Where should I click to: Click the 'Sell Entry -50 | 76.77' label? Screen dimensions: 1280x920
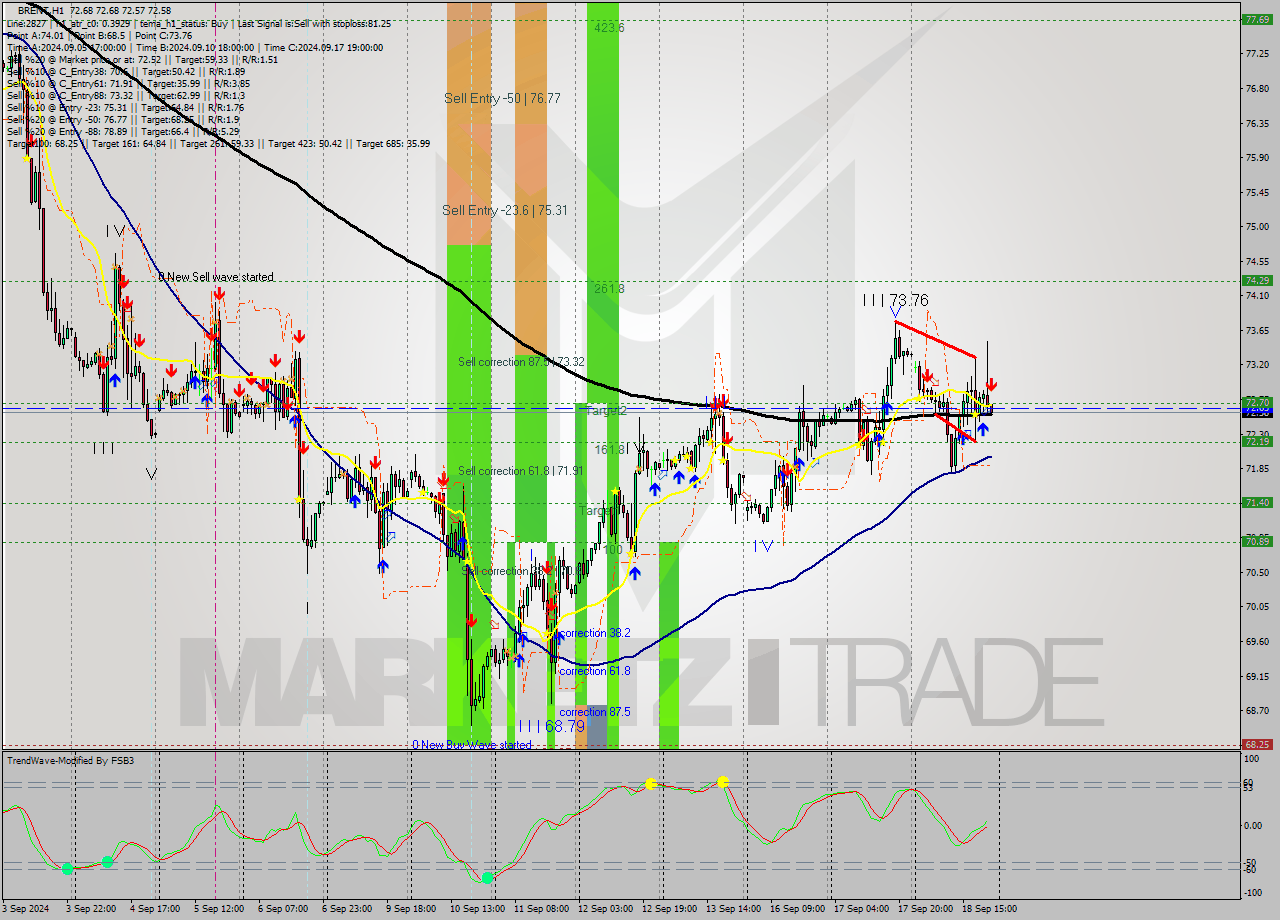coord(502,98)
